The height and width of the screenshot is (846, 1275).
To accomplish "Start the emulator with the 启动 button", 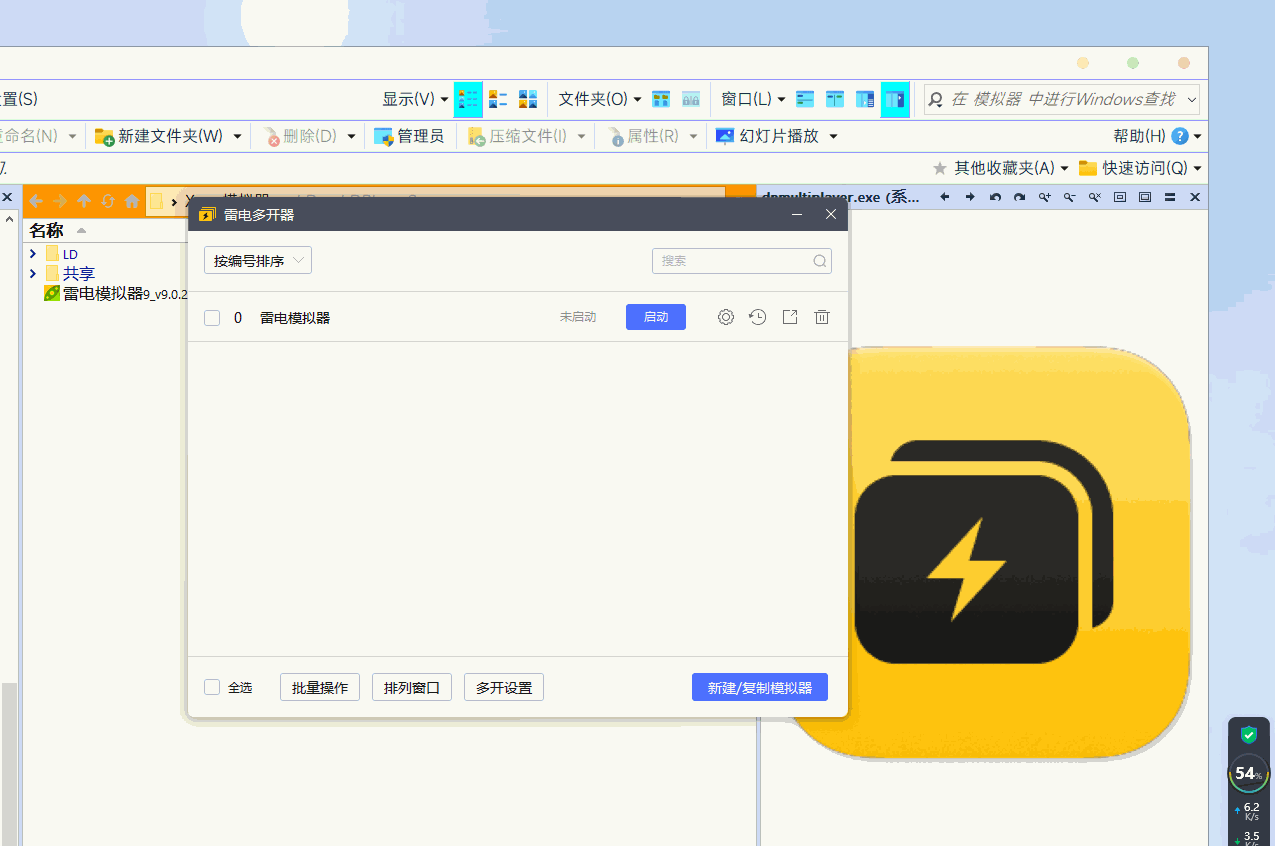I will tap(656, 317).
